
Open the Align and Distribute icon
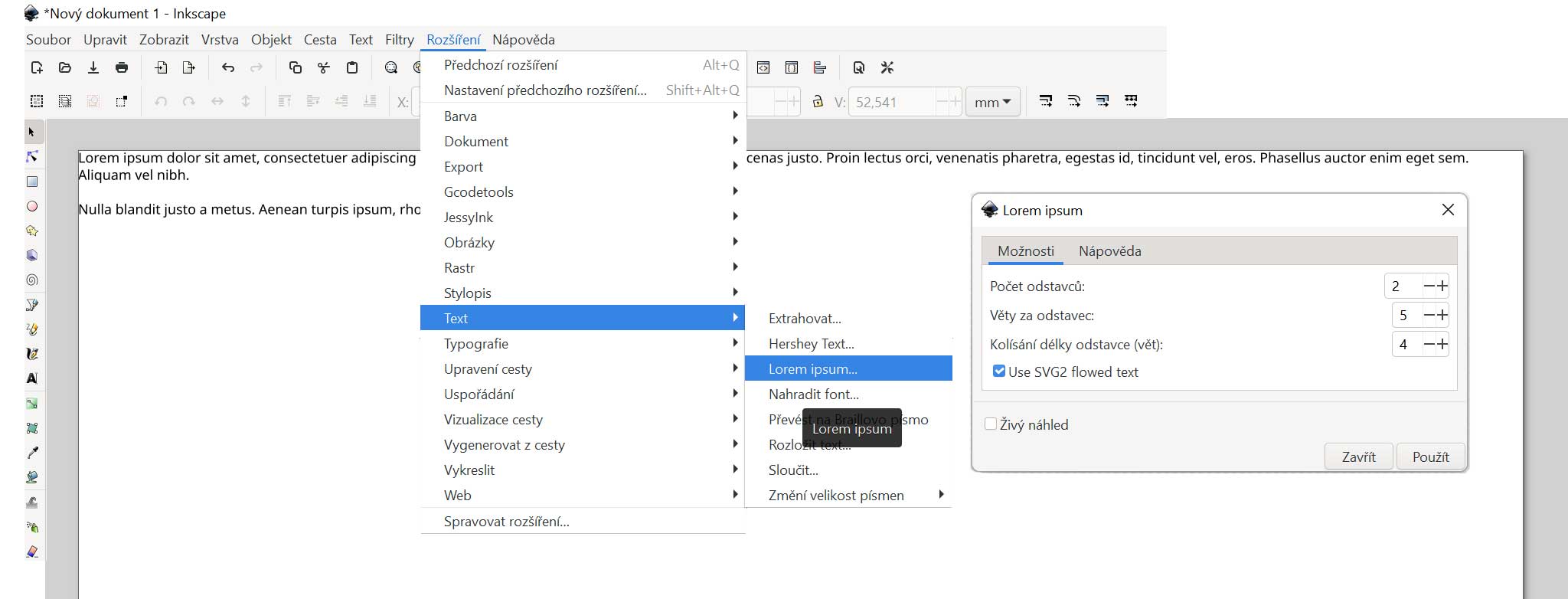(x=820, y=68)
